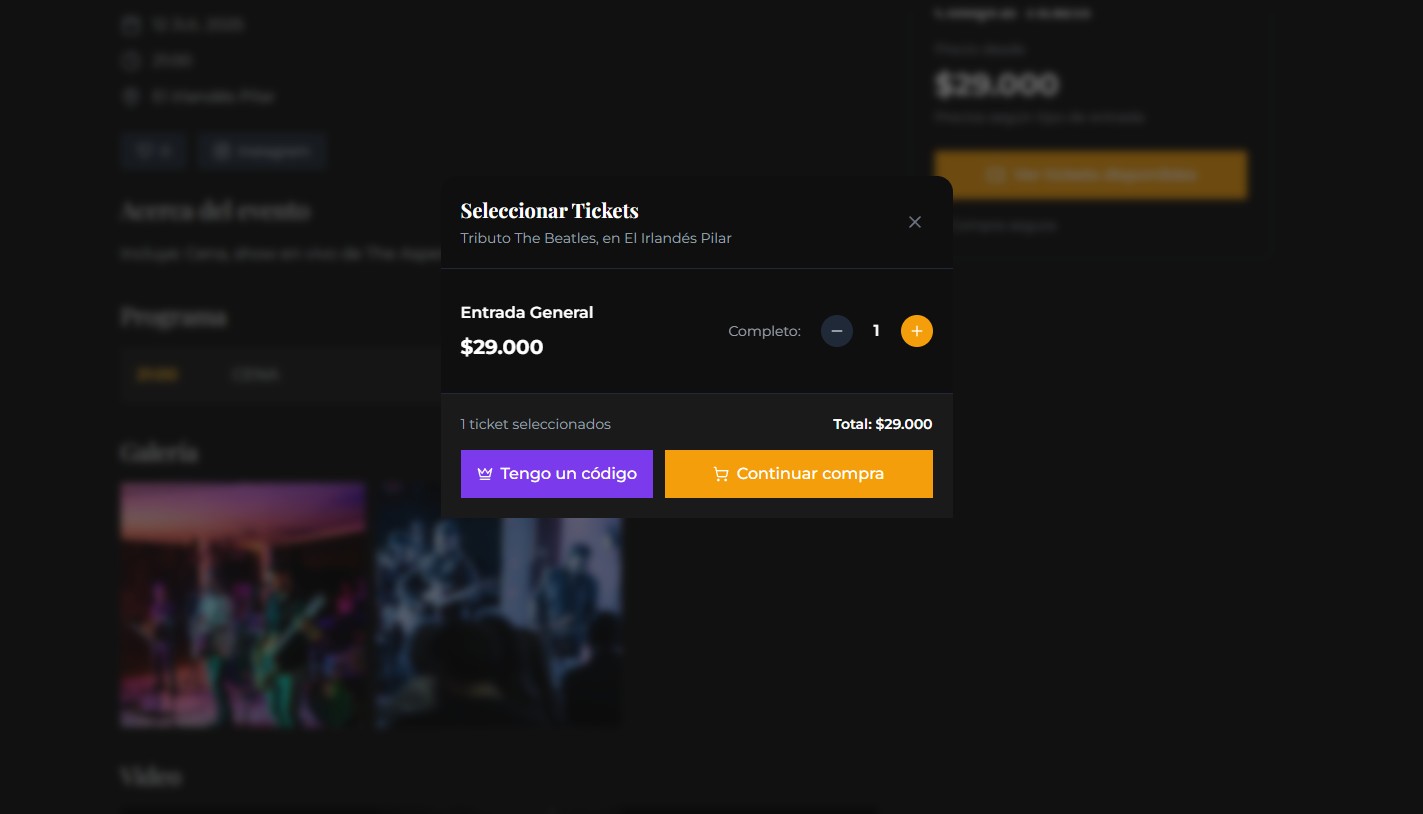
Task: Click the Completo: label
Action: coord(765,331)
